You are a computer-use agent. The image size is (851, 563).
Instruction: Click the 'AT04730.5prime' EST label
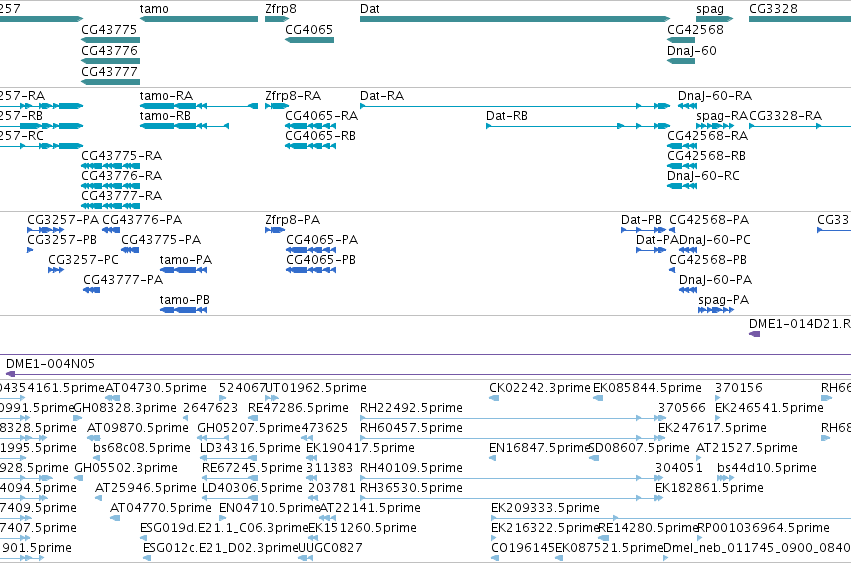[x=156, y=388]
